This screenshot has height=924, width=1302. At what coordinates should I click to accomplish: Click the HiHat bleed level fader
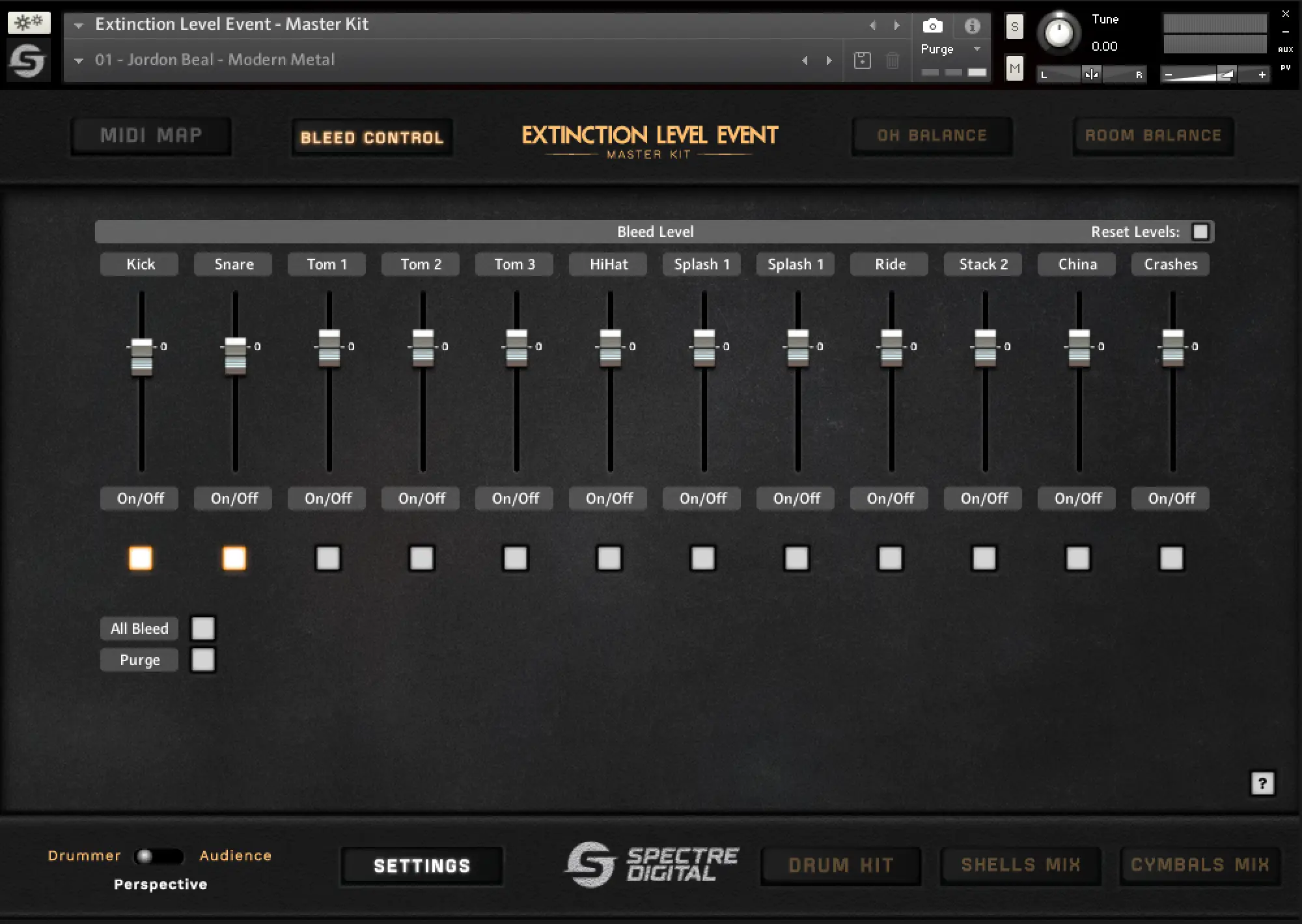pyautogui.click(x=610, y=347)
